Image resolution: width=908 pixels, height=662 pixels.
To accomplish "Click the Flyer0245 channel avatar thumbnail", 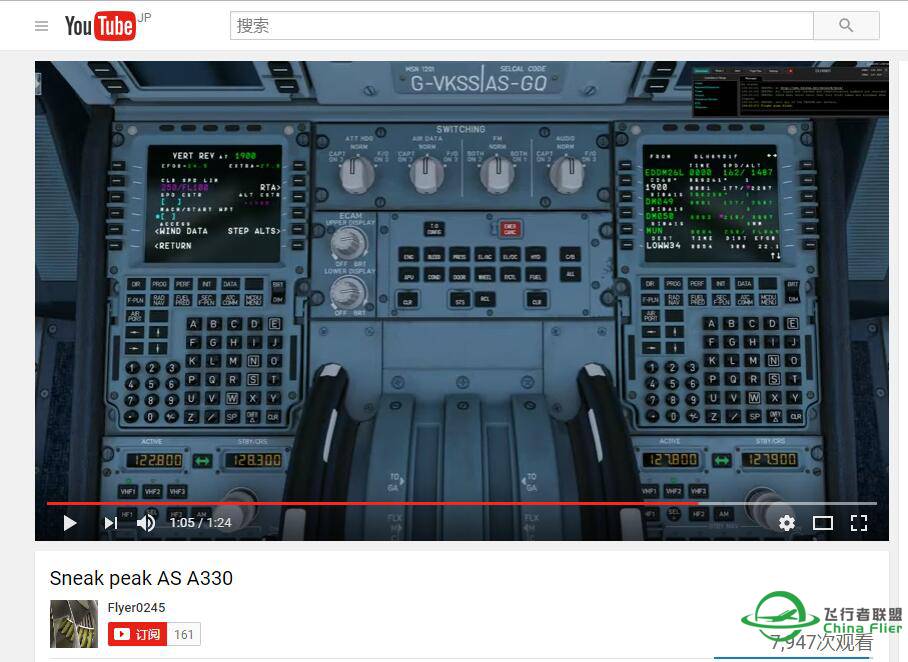I will point(73,623).
